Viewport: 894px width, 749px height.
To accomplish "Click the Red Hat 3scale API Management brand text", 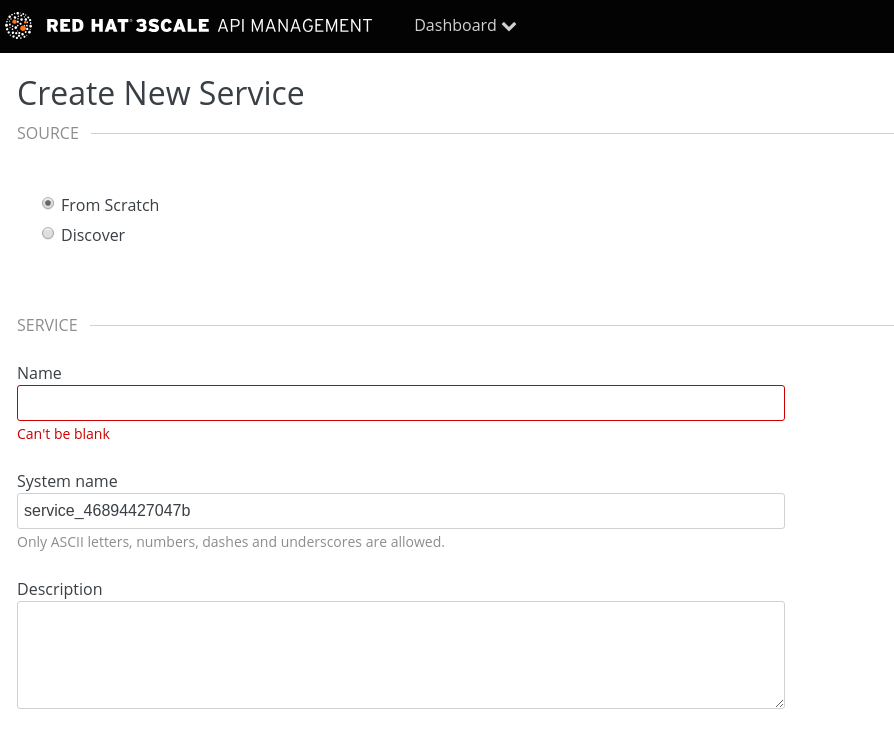I will pos(209,26).
